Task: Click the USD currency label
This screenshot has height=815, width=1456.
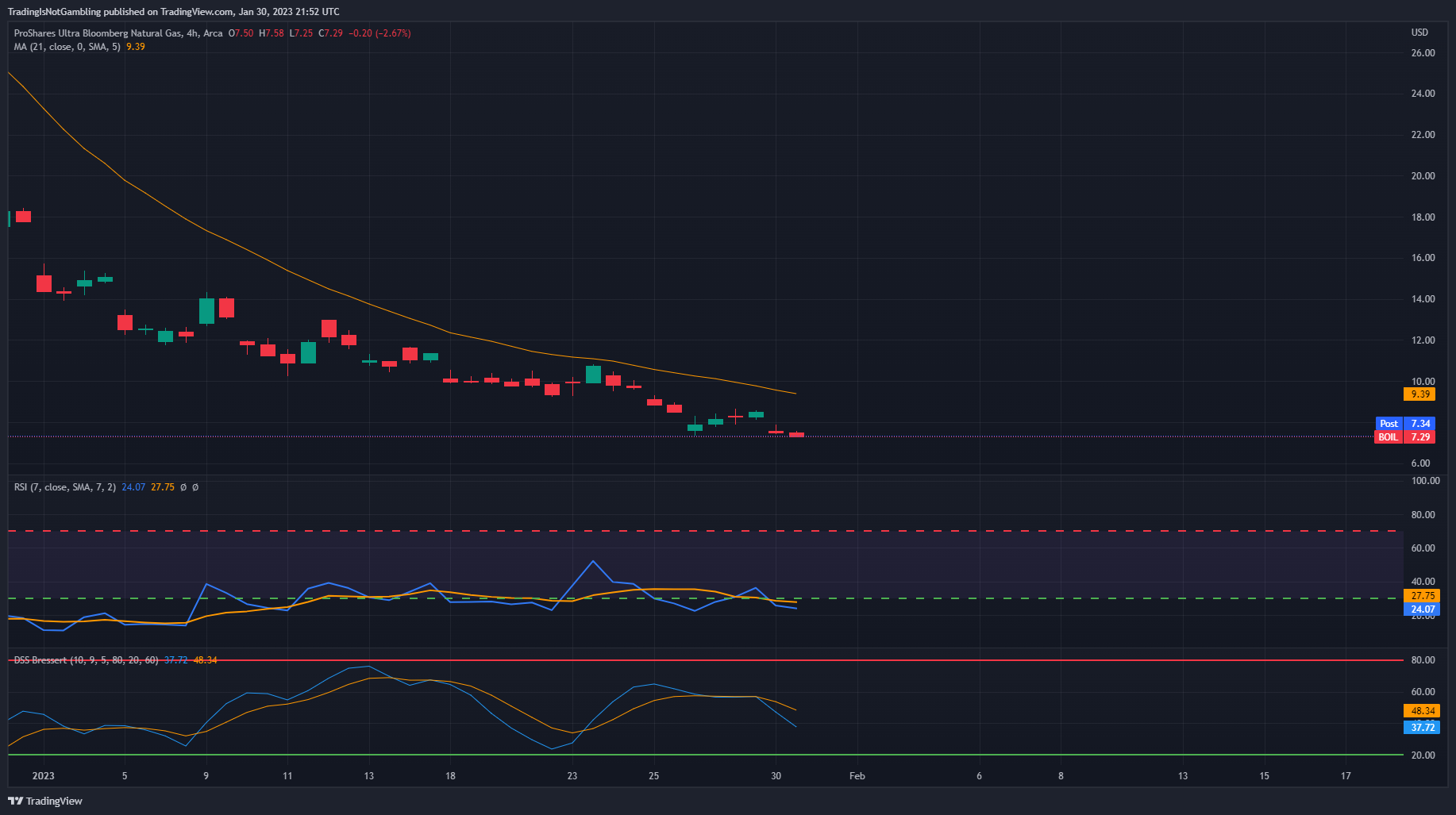Action: tap(1419, 33)
